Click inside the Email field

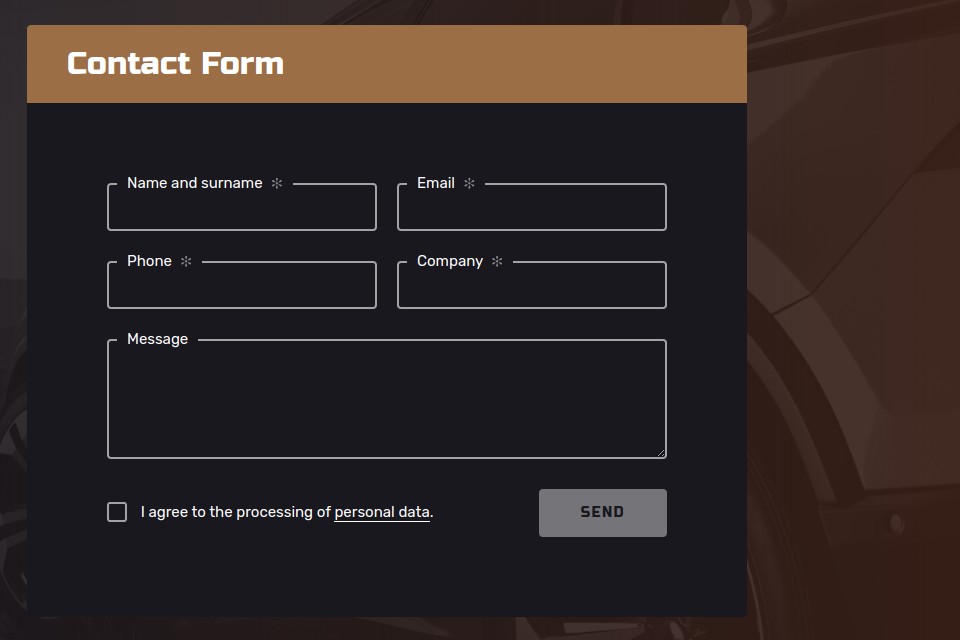532,212
